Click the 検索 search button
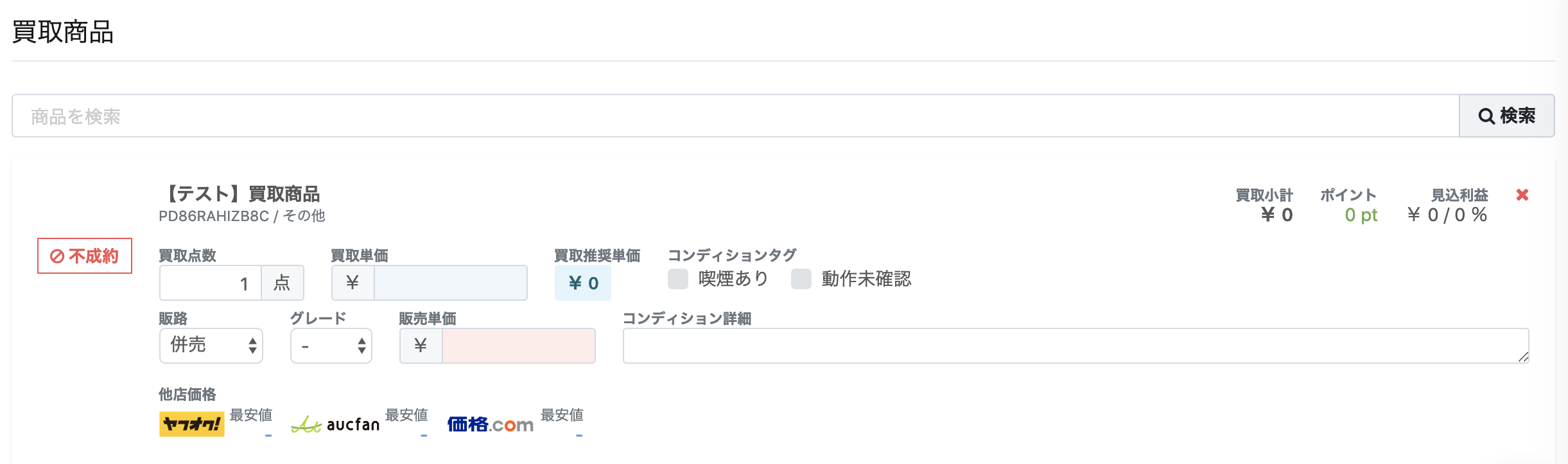 1506,116
